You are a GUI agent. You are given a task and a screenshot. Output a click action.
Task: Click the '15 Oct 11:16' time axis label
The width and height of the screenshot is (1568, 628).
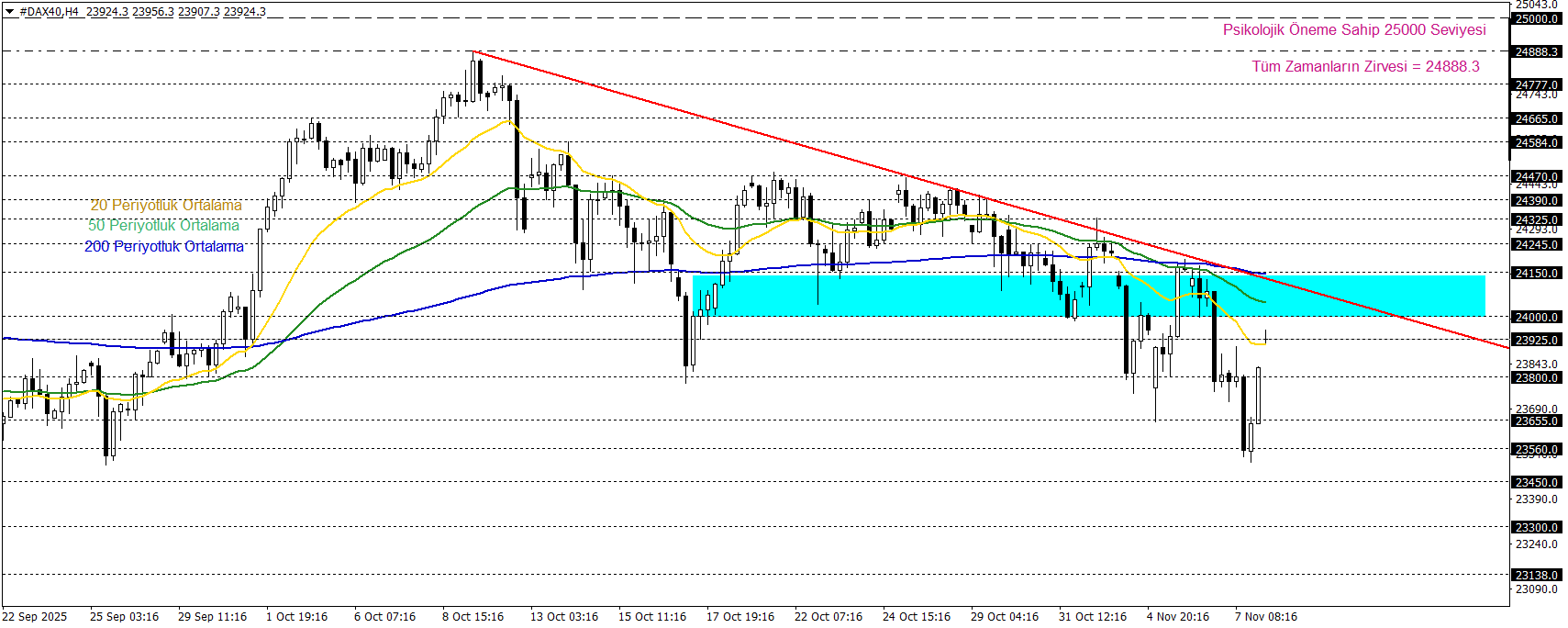point(652,616)
